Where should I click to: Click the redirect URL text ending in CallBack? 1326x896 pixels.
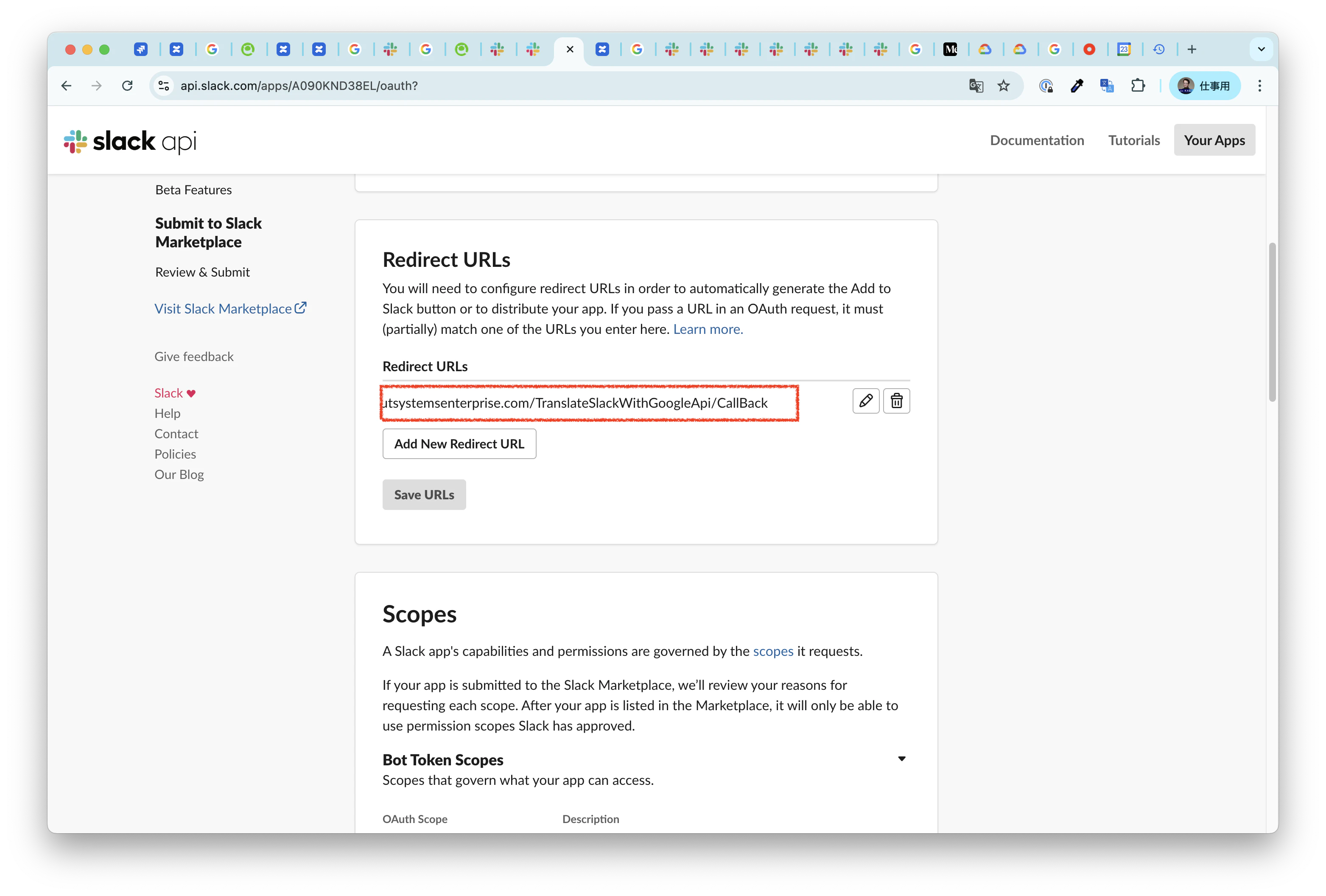pyautogui.click(x=575, y=402)
